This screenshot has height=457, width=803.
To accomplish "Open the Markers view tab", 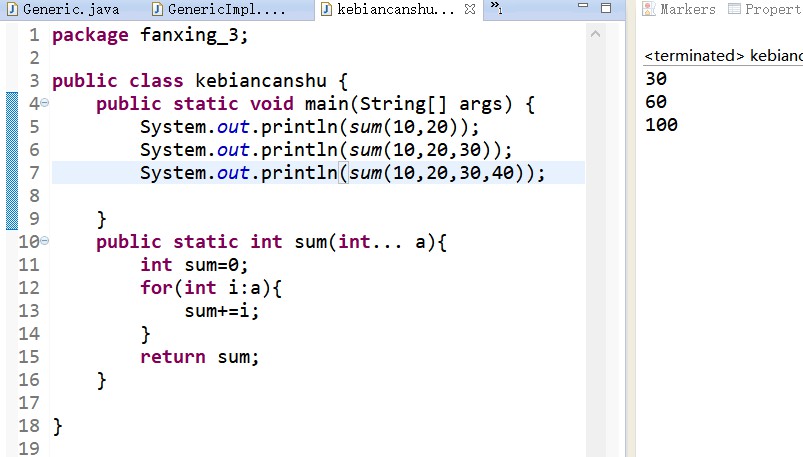I will coord(679,9).
